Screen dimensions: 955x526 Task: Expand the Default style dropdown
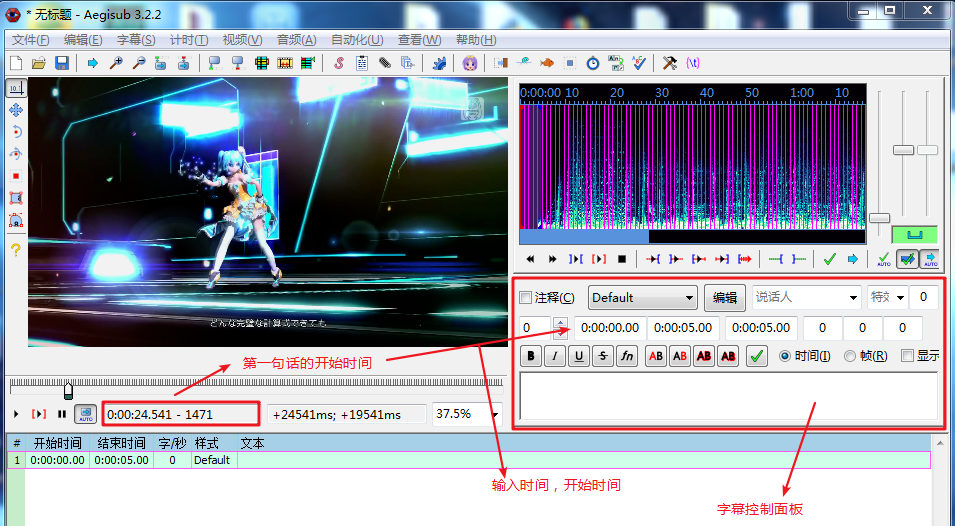tap(642, 297)
